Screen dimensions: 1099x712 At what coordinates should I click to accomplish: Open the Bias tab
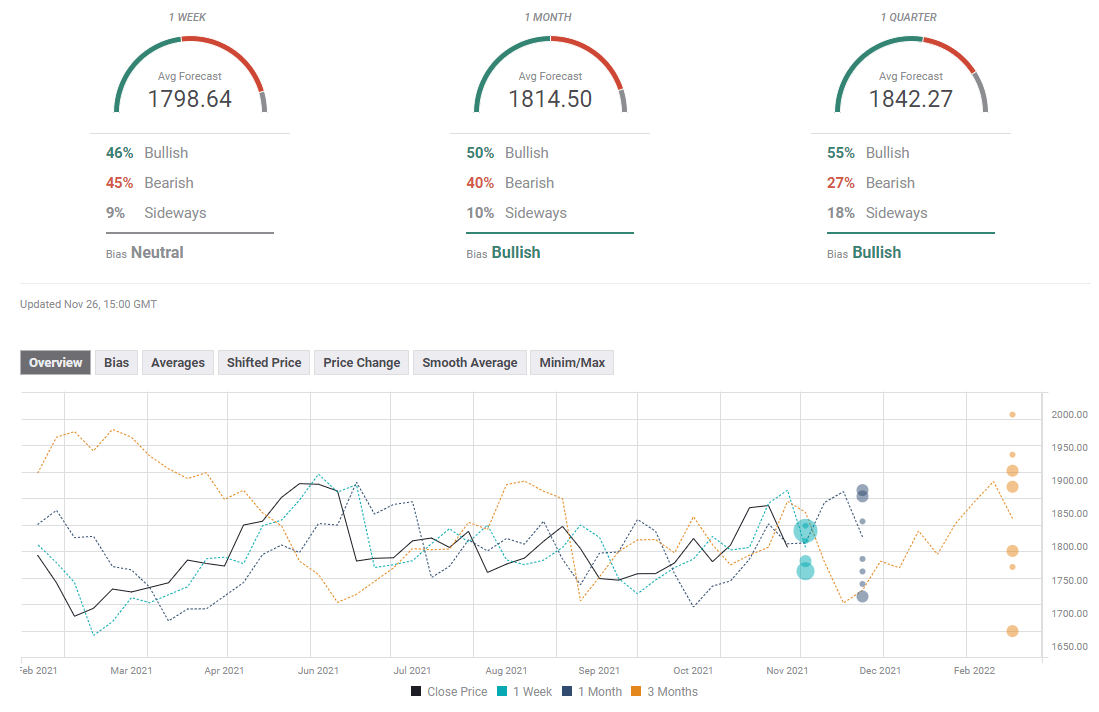117,363
